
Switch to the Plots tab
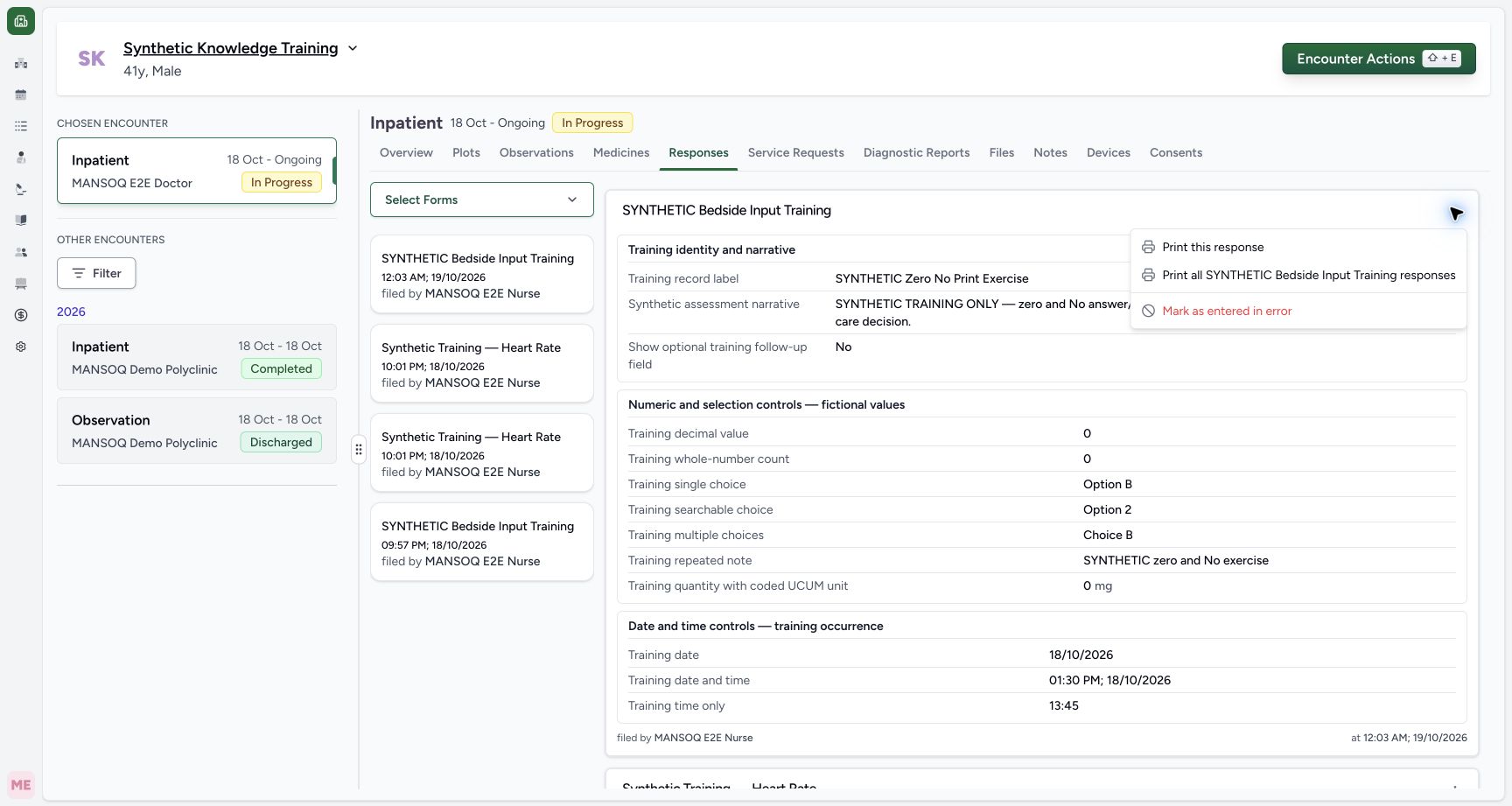466,152
